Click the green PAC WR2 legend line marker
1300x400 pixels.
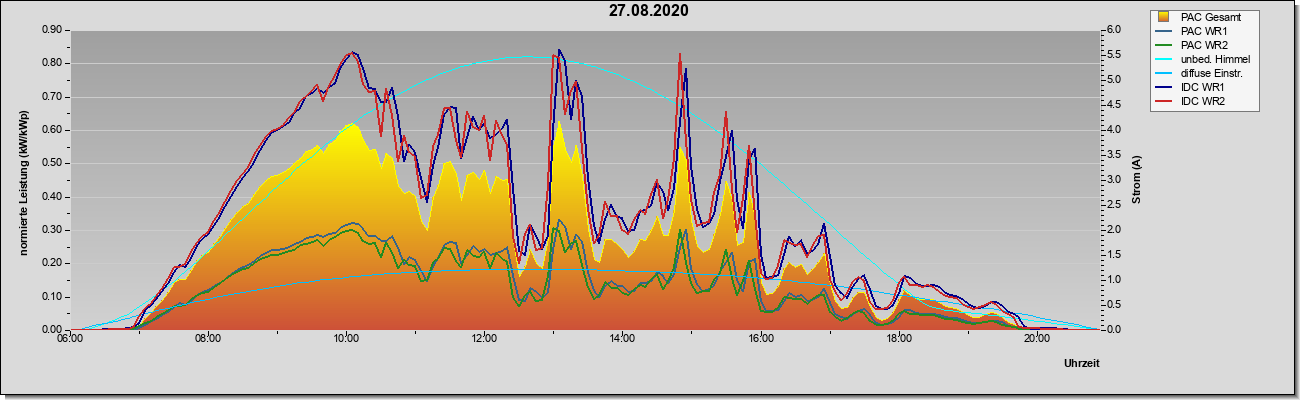point(1164,45)
